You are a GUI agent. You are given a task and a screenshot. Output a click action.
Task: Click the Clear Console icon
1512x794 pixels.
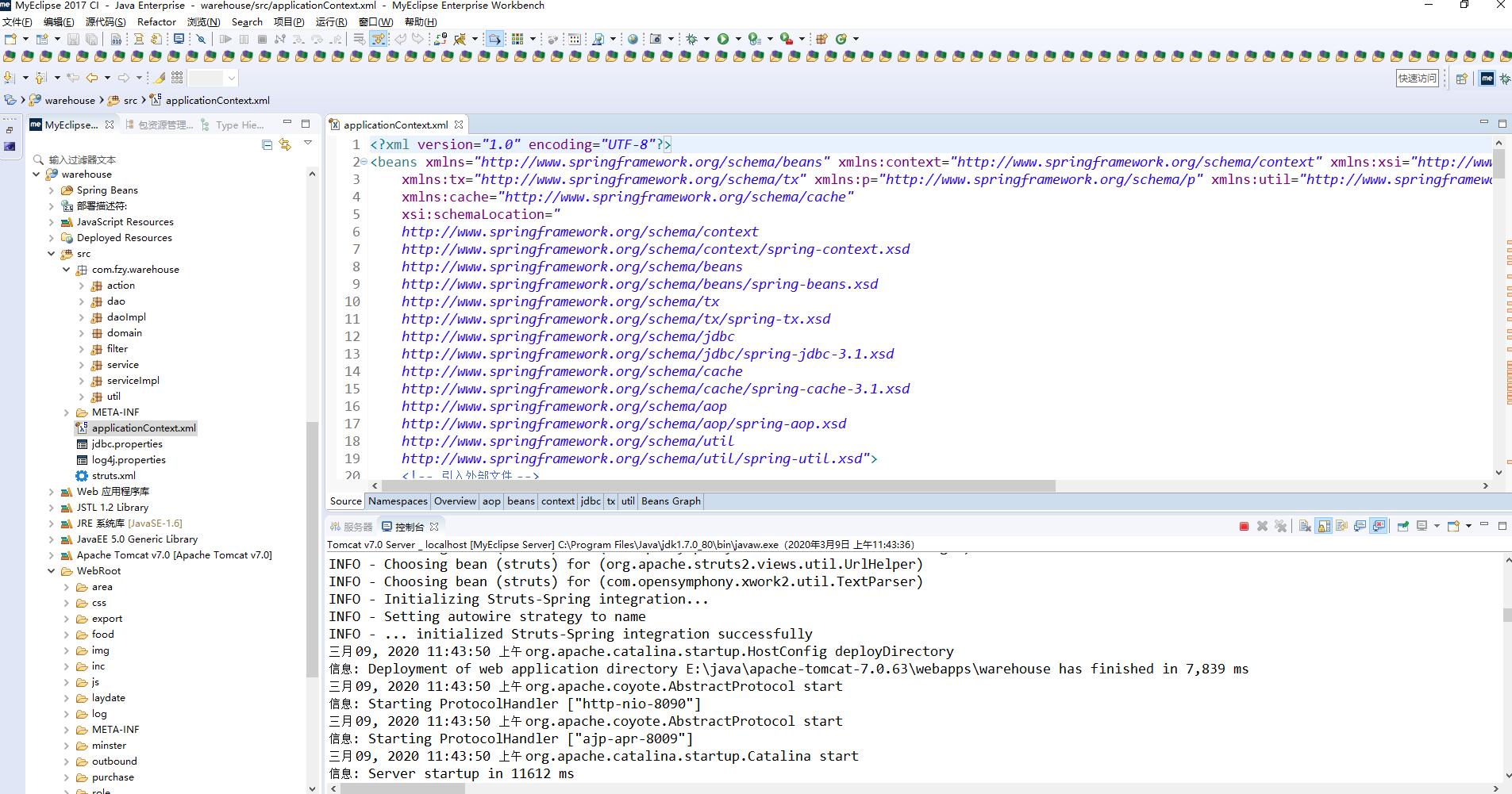pyautogui.click(x=1304, y=527)
